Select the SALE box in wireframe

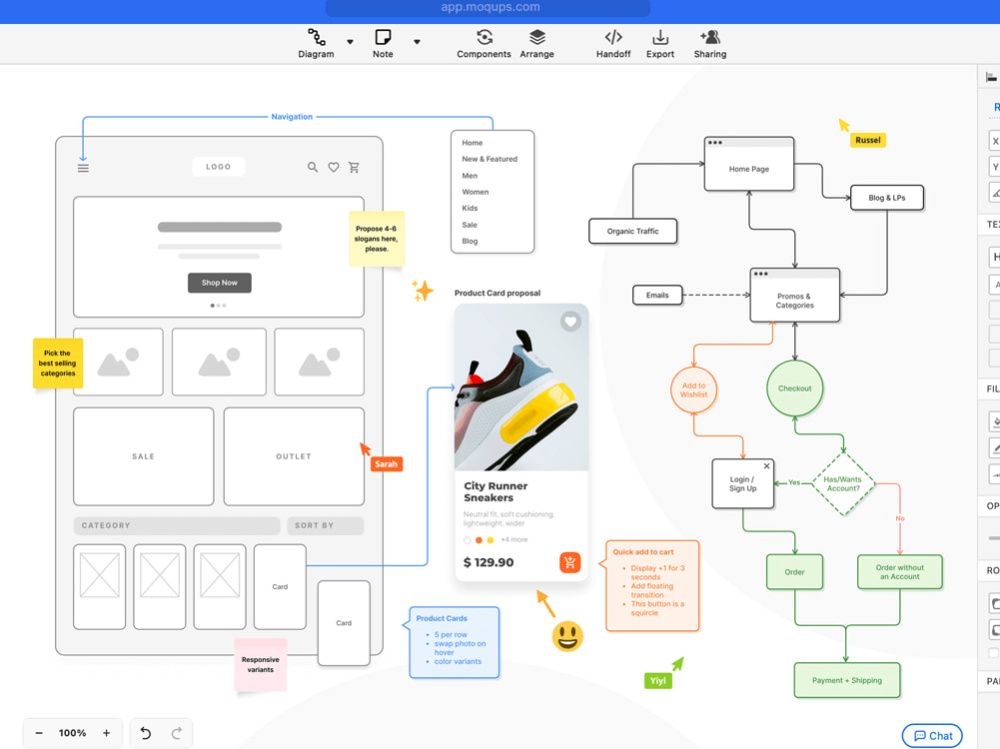point(143,457)
